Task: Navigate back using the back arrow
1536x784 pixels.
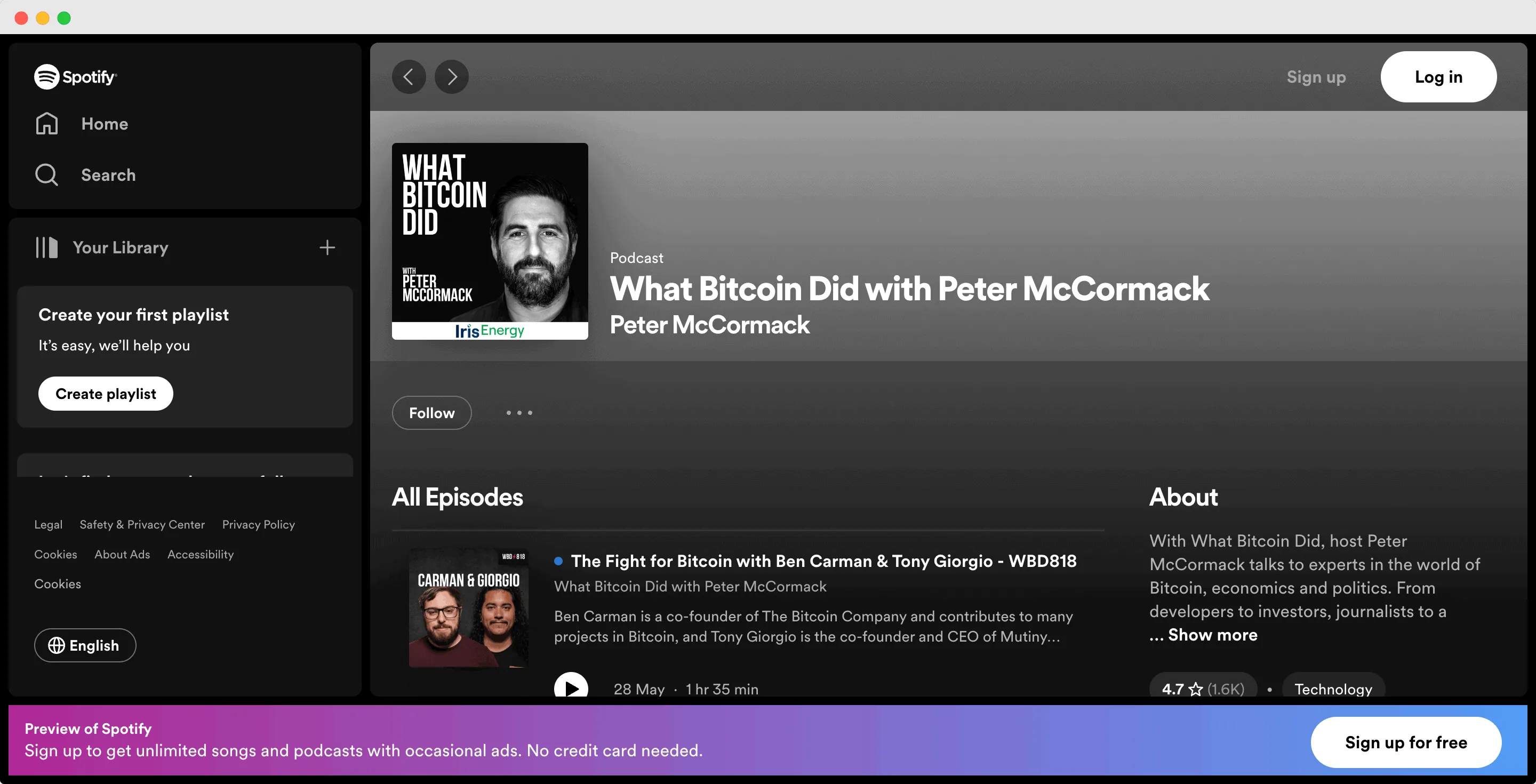Action: 409,76
